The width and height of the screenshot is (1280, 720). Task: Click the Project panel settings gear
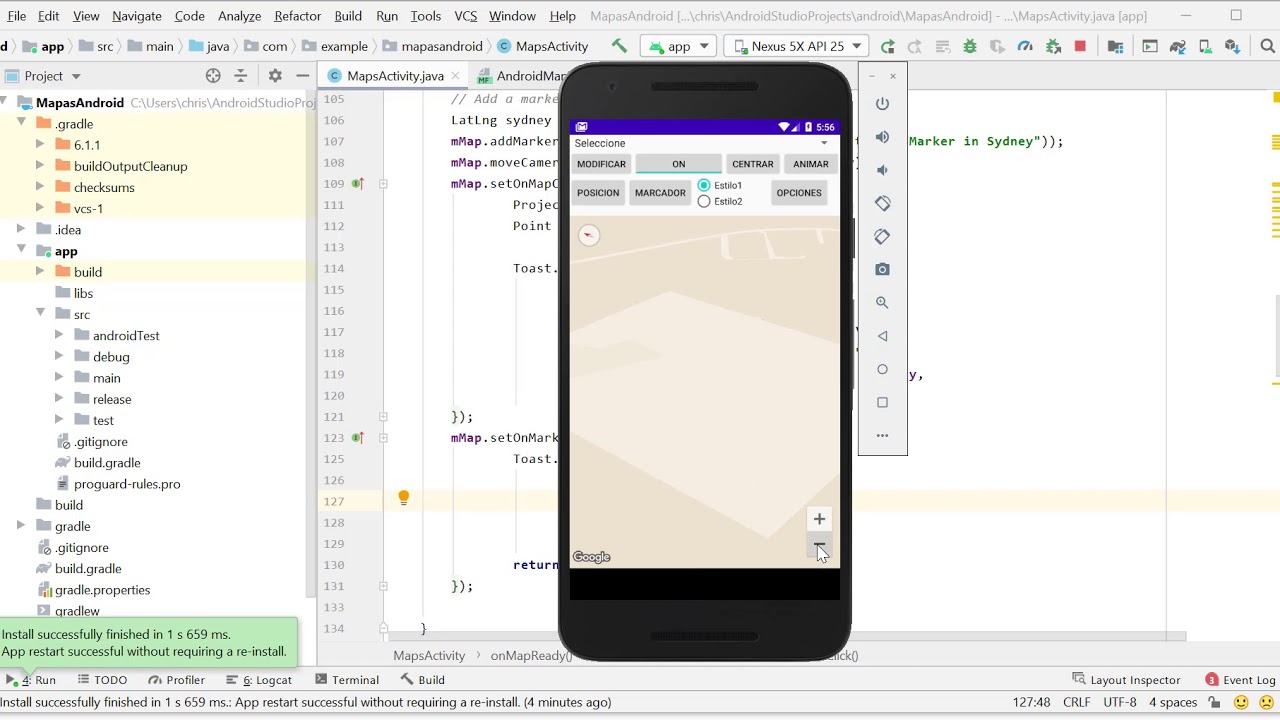pyautogui.click(x=275, y=76)
